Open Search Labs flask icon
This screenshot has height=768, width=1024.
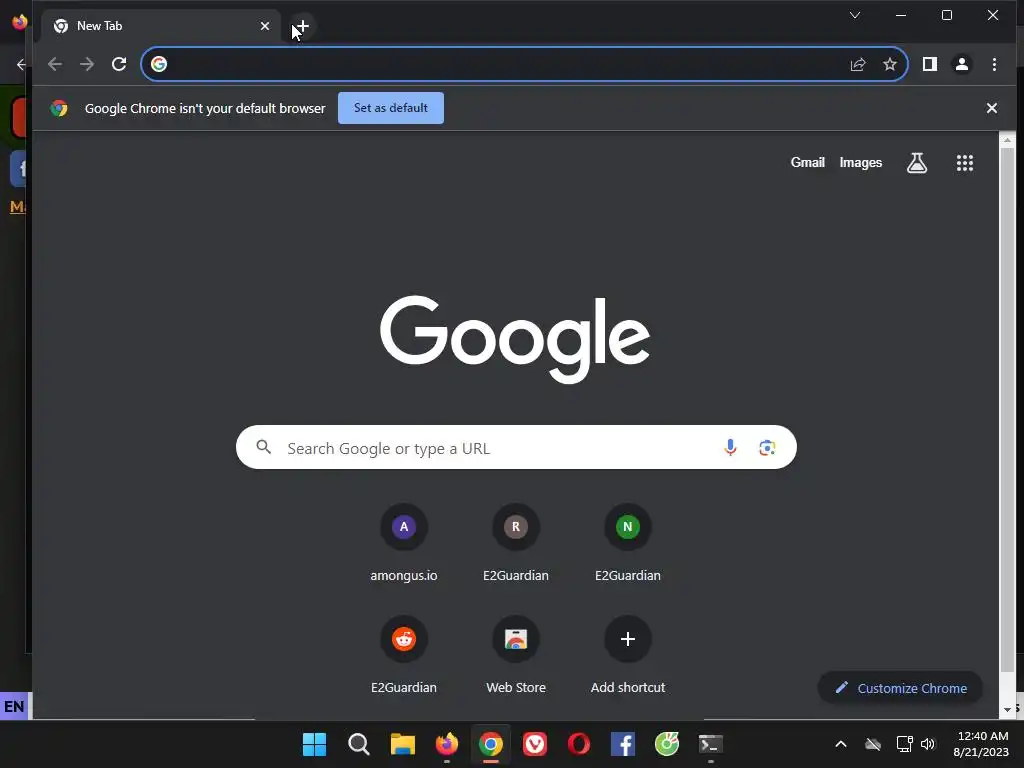pyautogui.click(x=917, y=163)
